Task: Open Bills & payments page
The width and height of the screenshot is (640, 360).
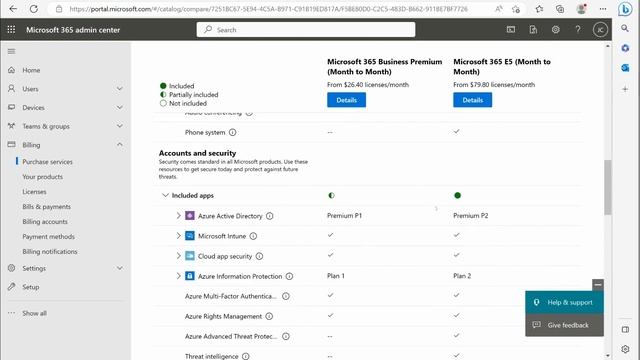Action: coord(47,207)
